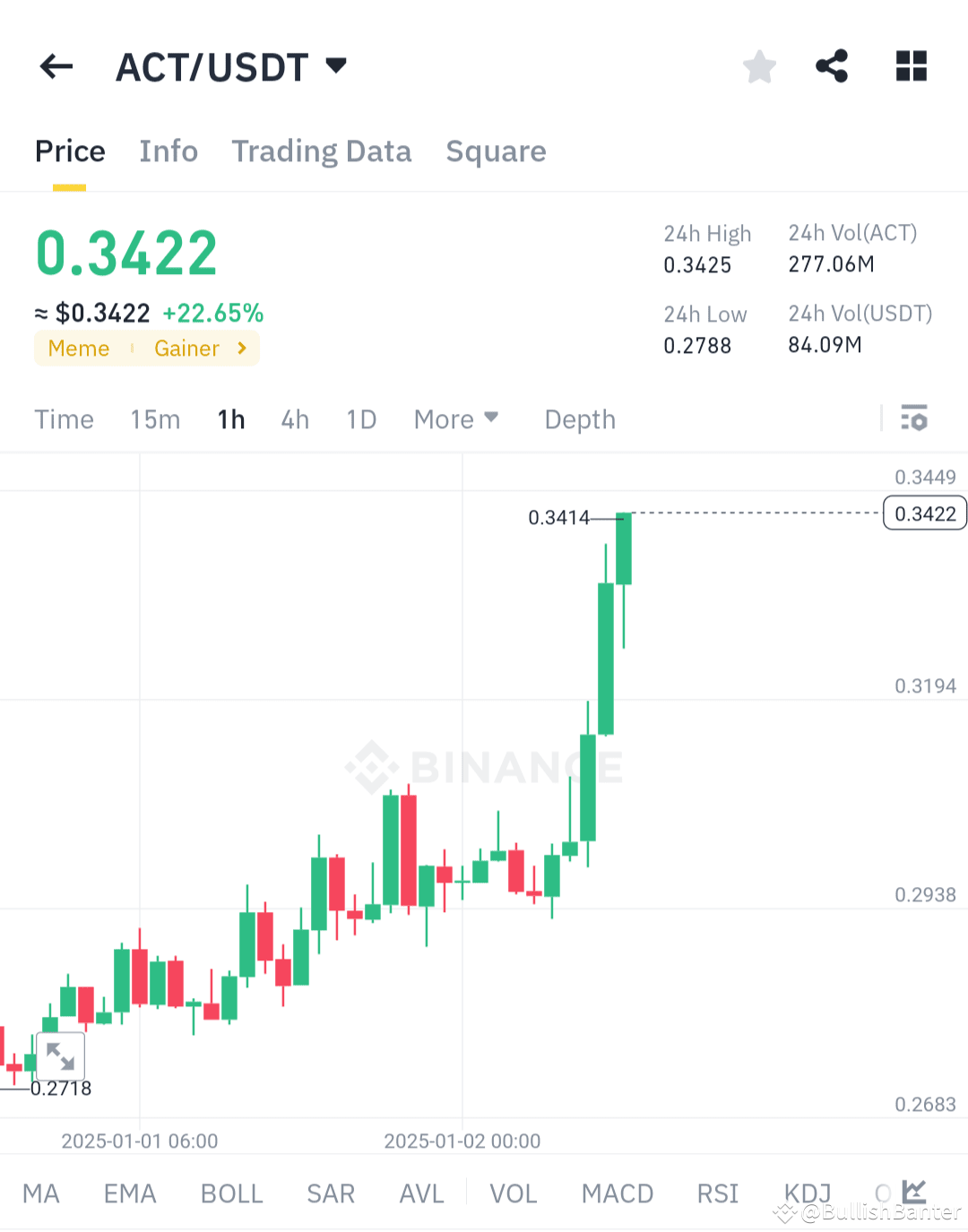Tap the current price label 0.3422 on the chart
The width and height of the screenshot is (968, 1232).
pyautogui.click(x=924, y=513)
